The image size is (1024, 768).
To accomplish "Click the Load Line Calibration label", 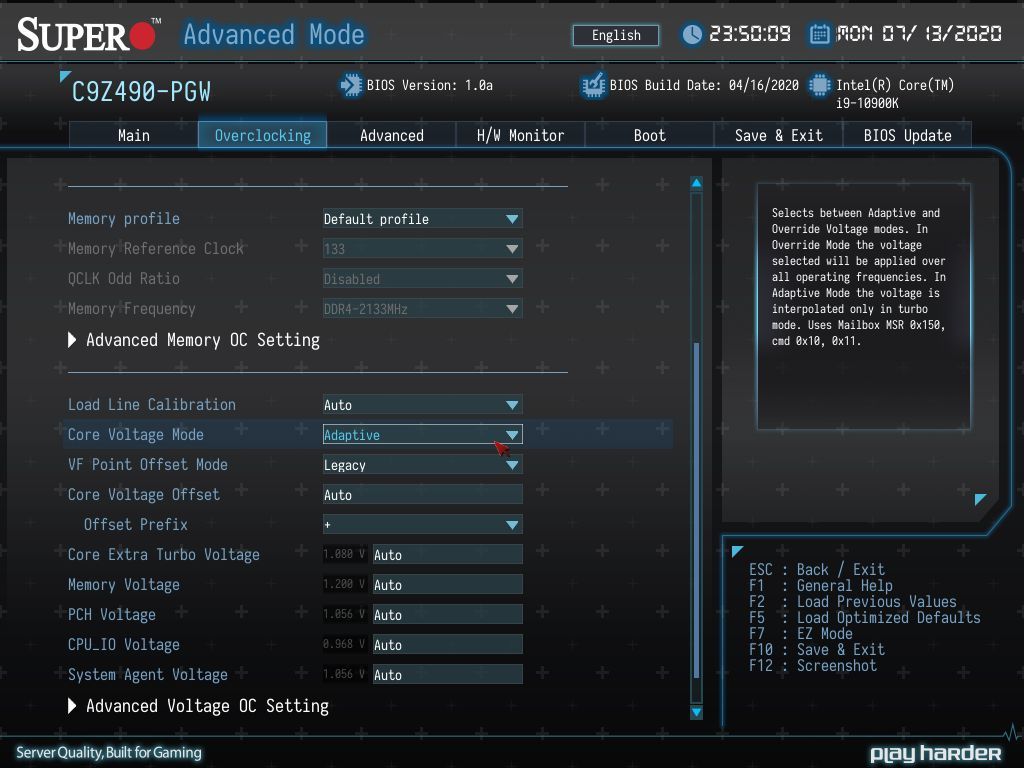I will pos(152,405).
